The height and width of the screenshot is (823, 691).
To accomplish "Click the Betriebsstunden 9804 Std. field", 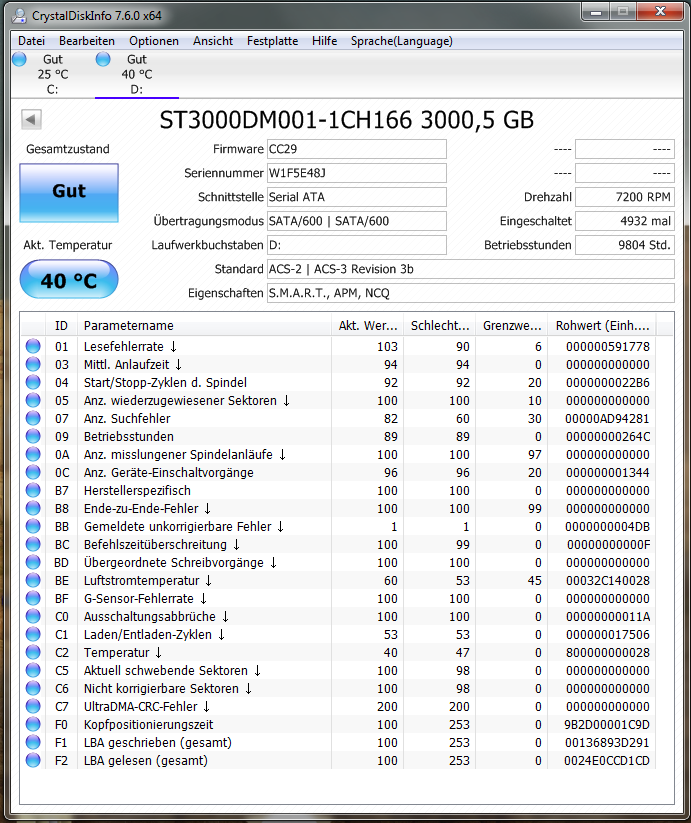I will 625,245.
